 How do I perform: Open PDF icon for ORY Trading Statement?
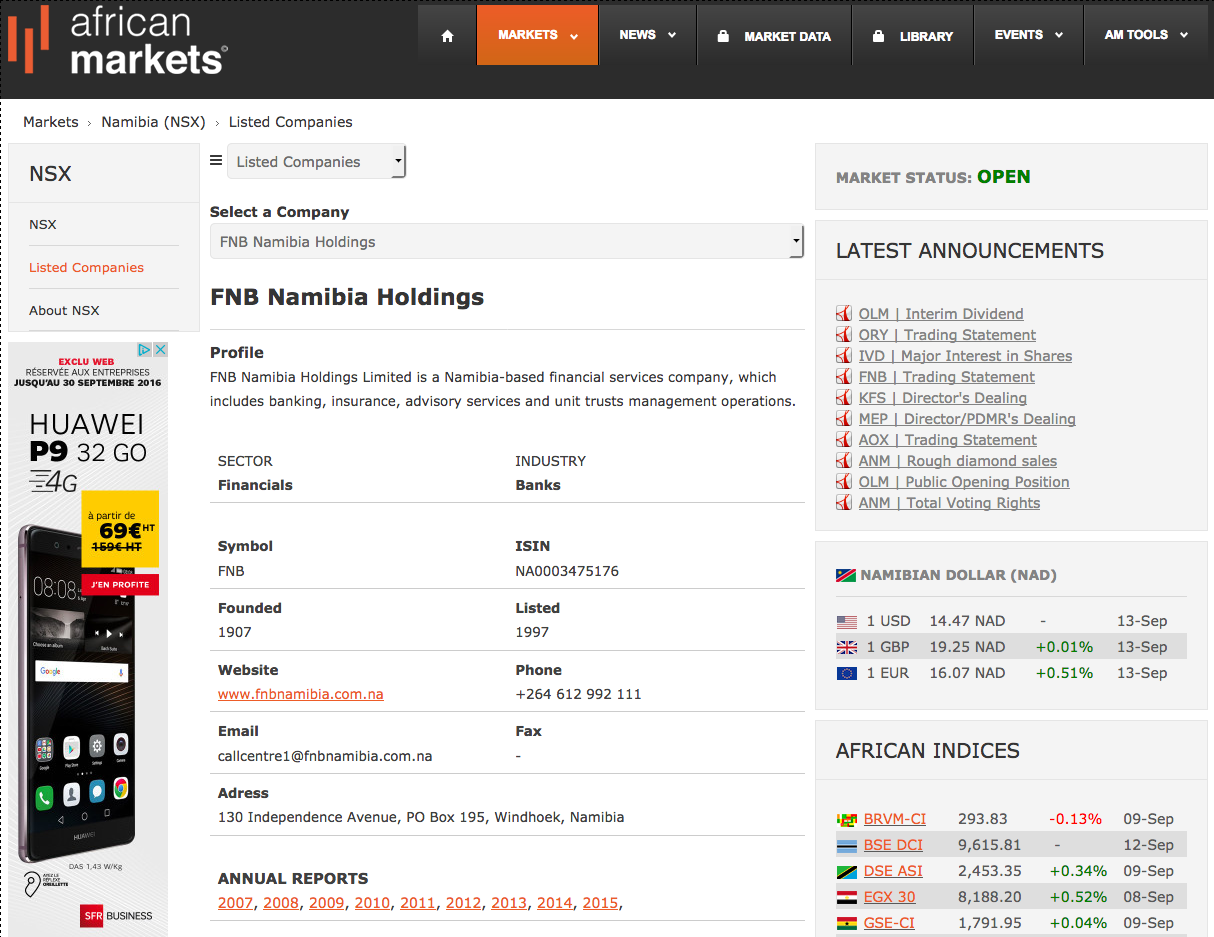pos(844,335)
